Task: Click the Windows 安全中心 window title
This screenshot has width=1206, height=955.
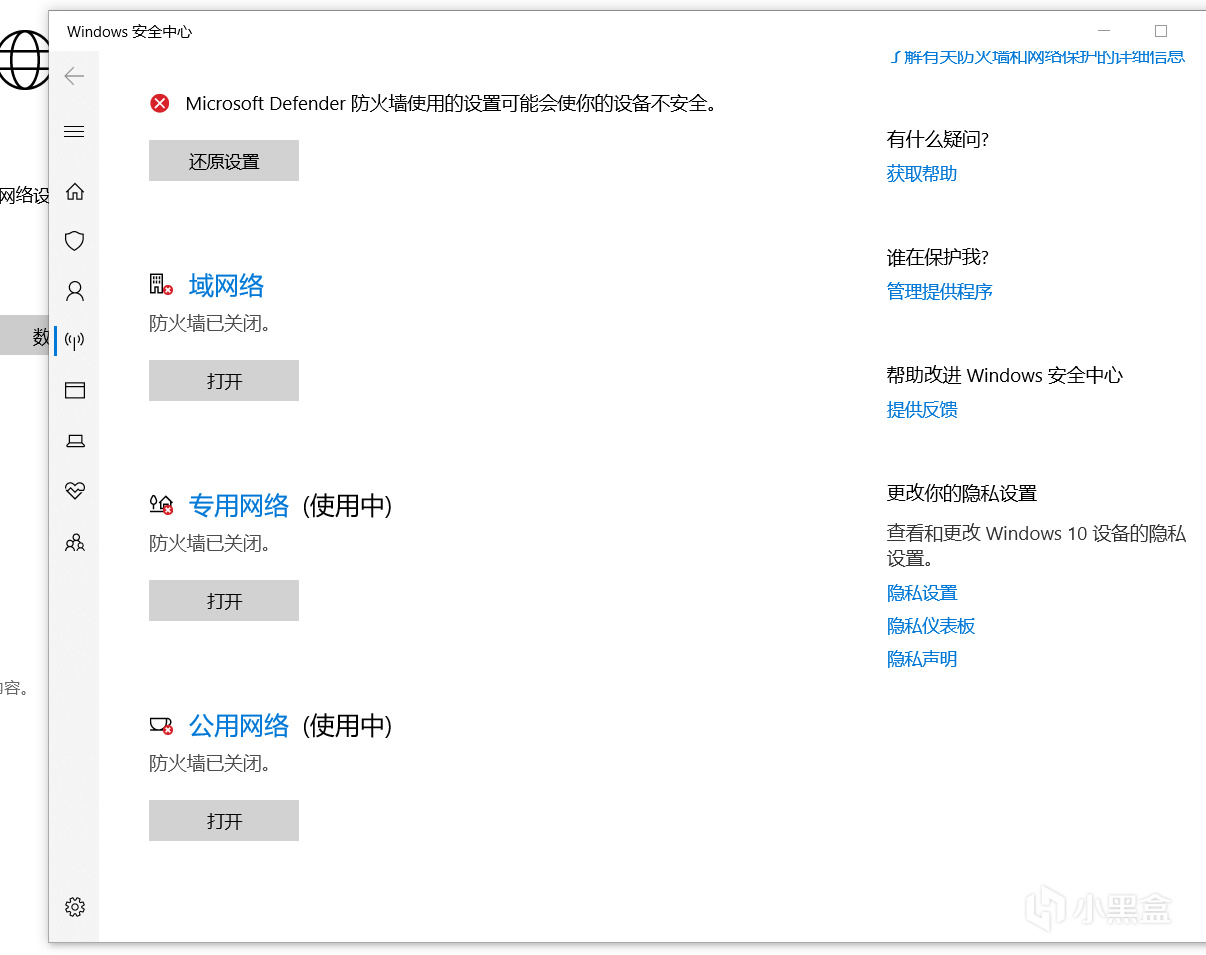Action: [129, 32]
